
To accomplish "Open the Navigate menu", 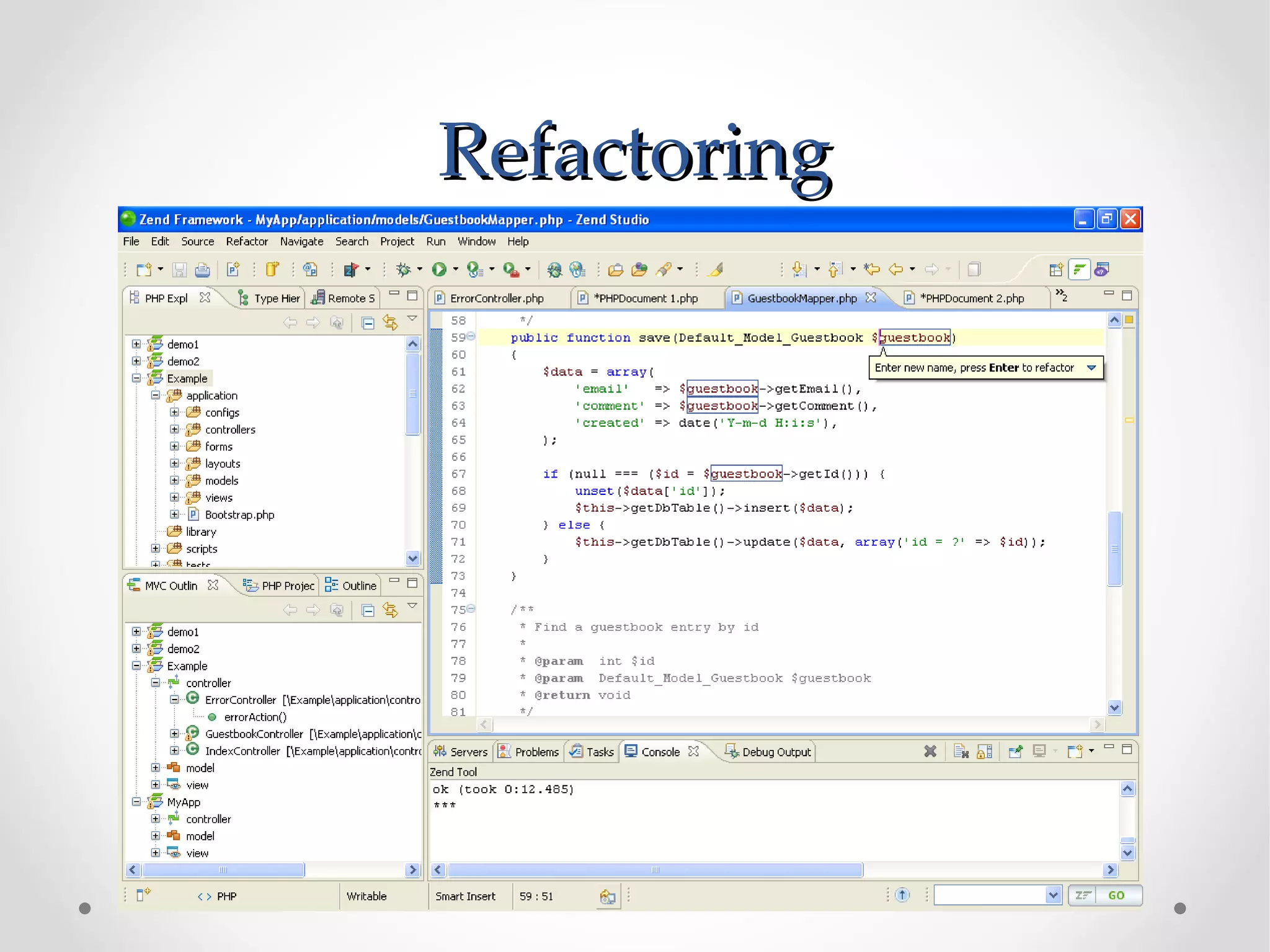I will [301, 241].
